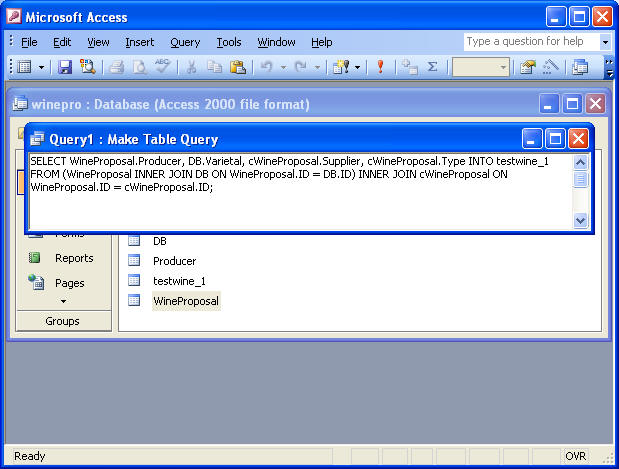This screenshot has width=619, height=469.
Task: Click the Groups bar button
Action: tap(63, 321)
